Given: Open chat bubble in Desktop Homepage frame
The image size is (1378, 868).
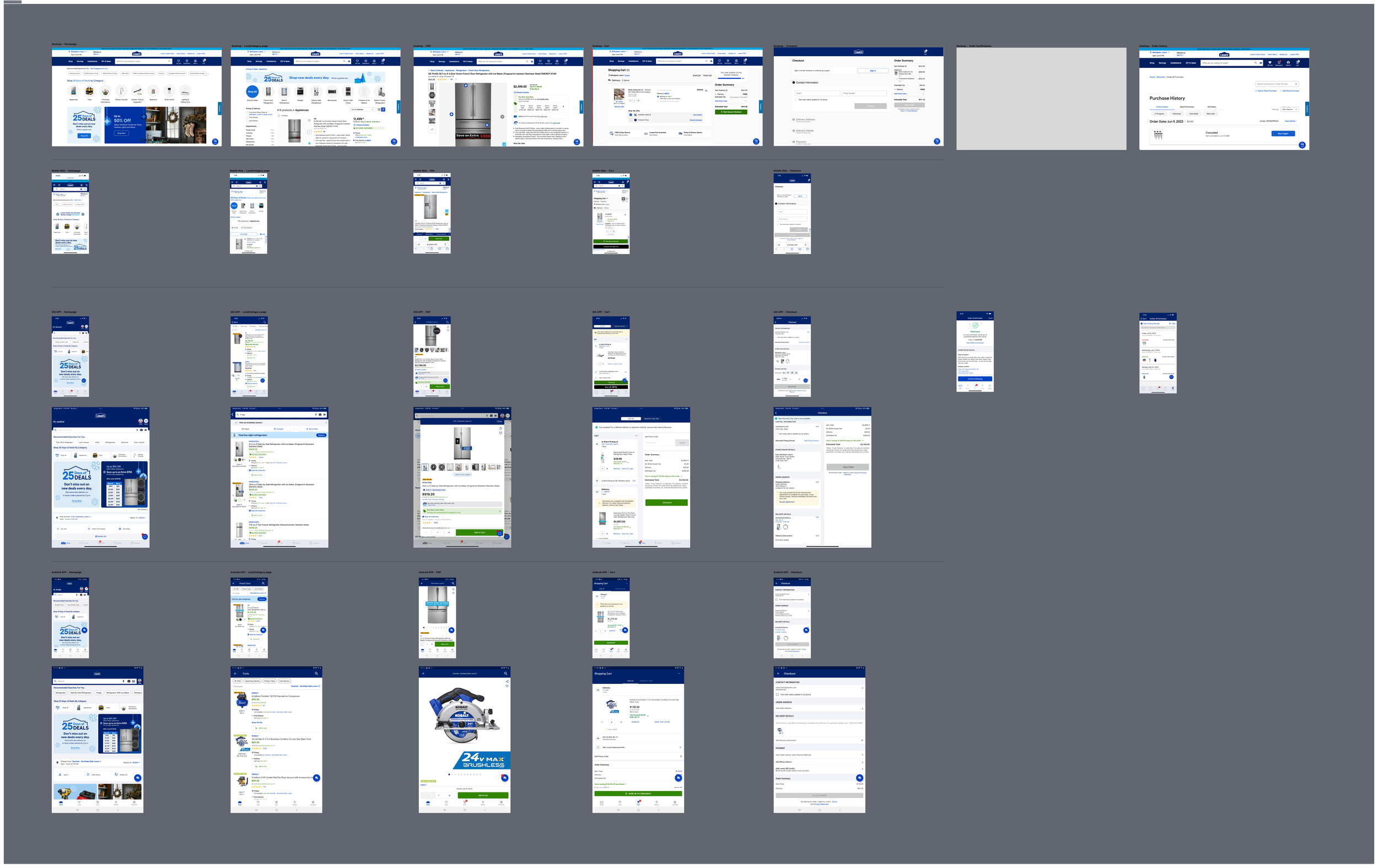Looking at the screenshot, I should (x=216, y=142).
